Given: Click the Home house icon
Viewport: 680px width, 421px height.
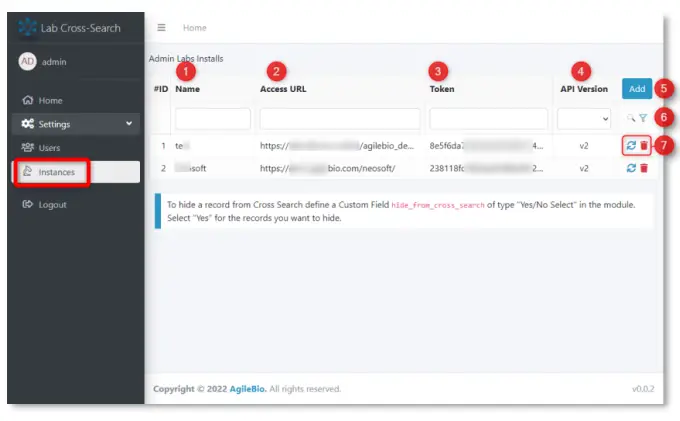Looking at the screenshot, I should pyautogui.click(x=28, y=100).
